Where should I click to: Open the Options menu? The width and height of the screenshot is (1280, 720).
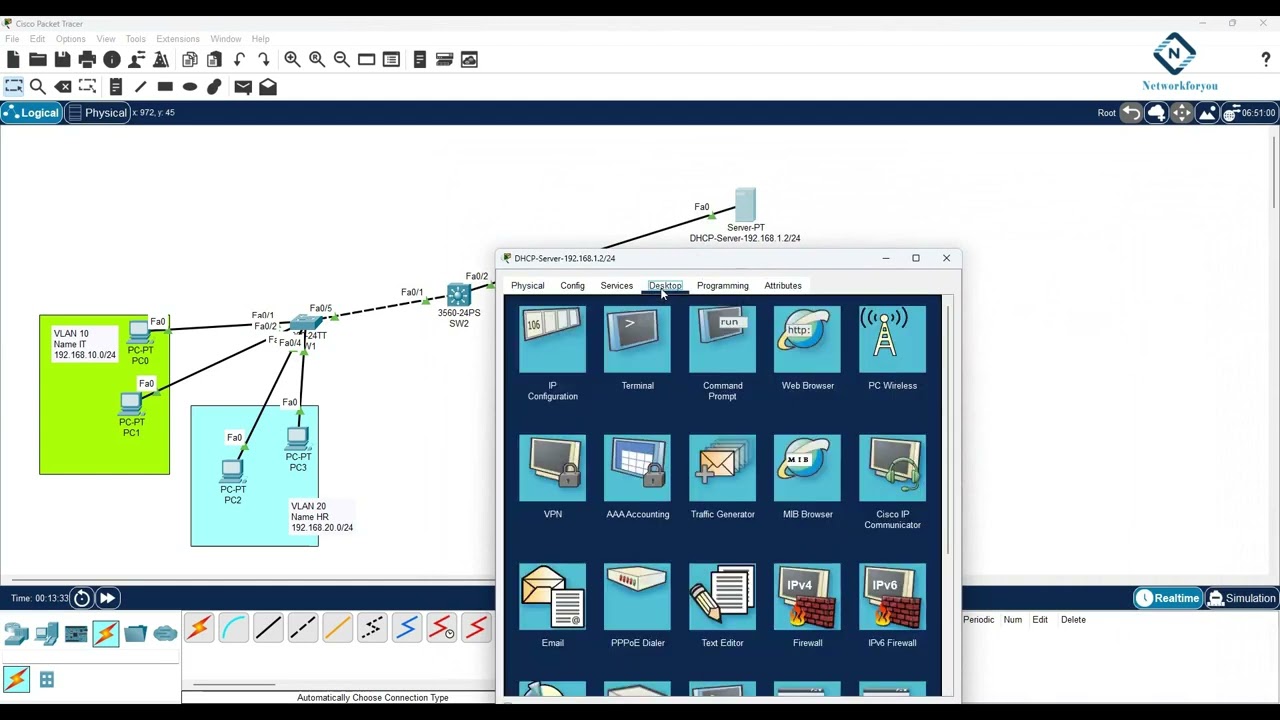(x=70, y=39)
